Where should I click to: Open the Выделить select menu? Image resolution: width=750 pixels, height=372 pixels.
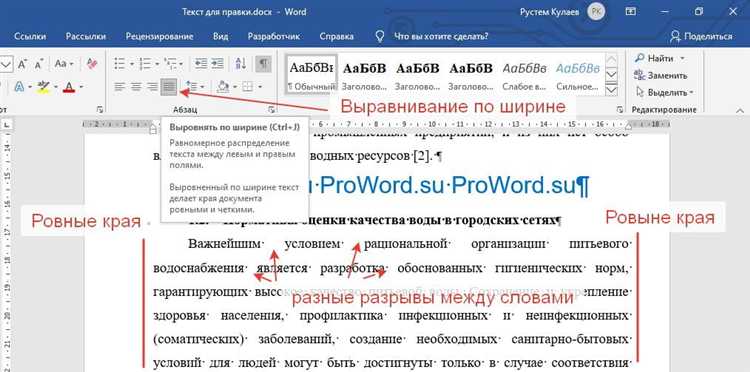point(665,92)
